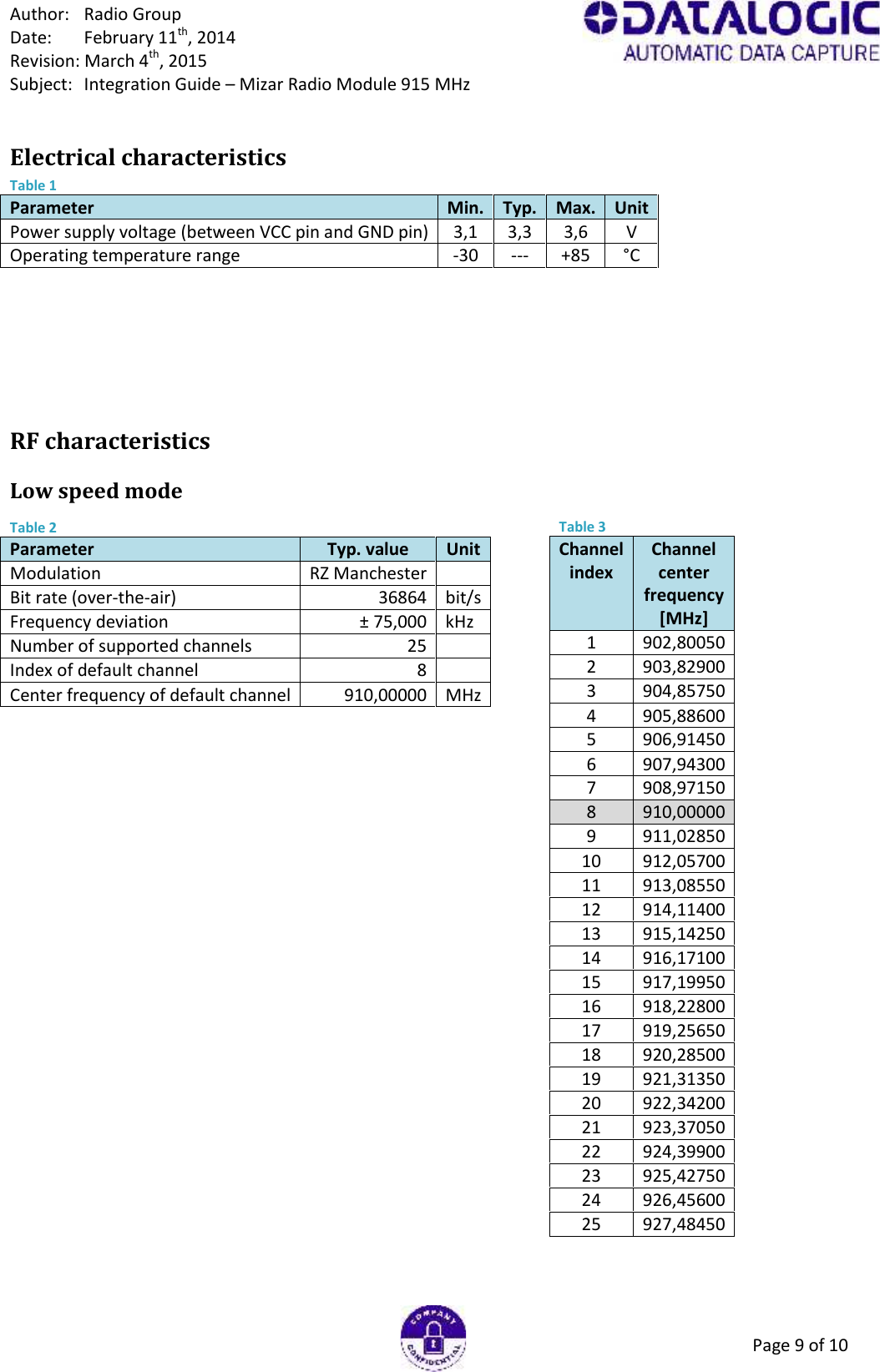Click the '36864' bit rate value

click(368, 598)
